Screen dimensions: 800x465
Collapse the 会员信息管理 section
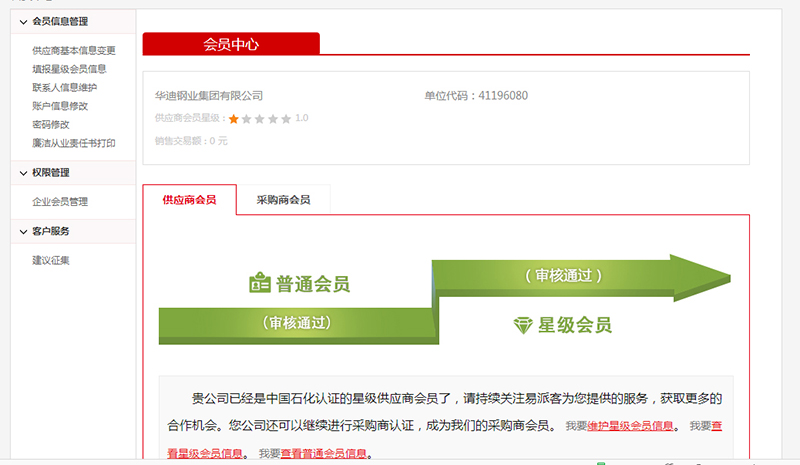pyautogui.click(x=23, y=21)
